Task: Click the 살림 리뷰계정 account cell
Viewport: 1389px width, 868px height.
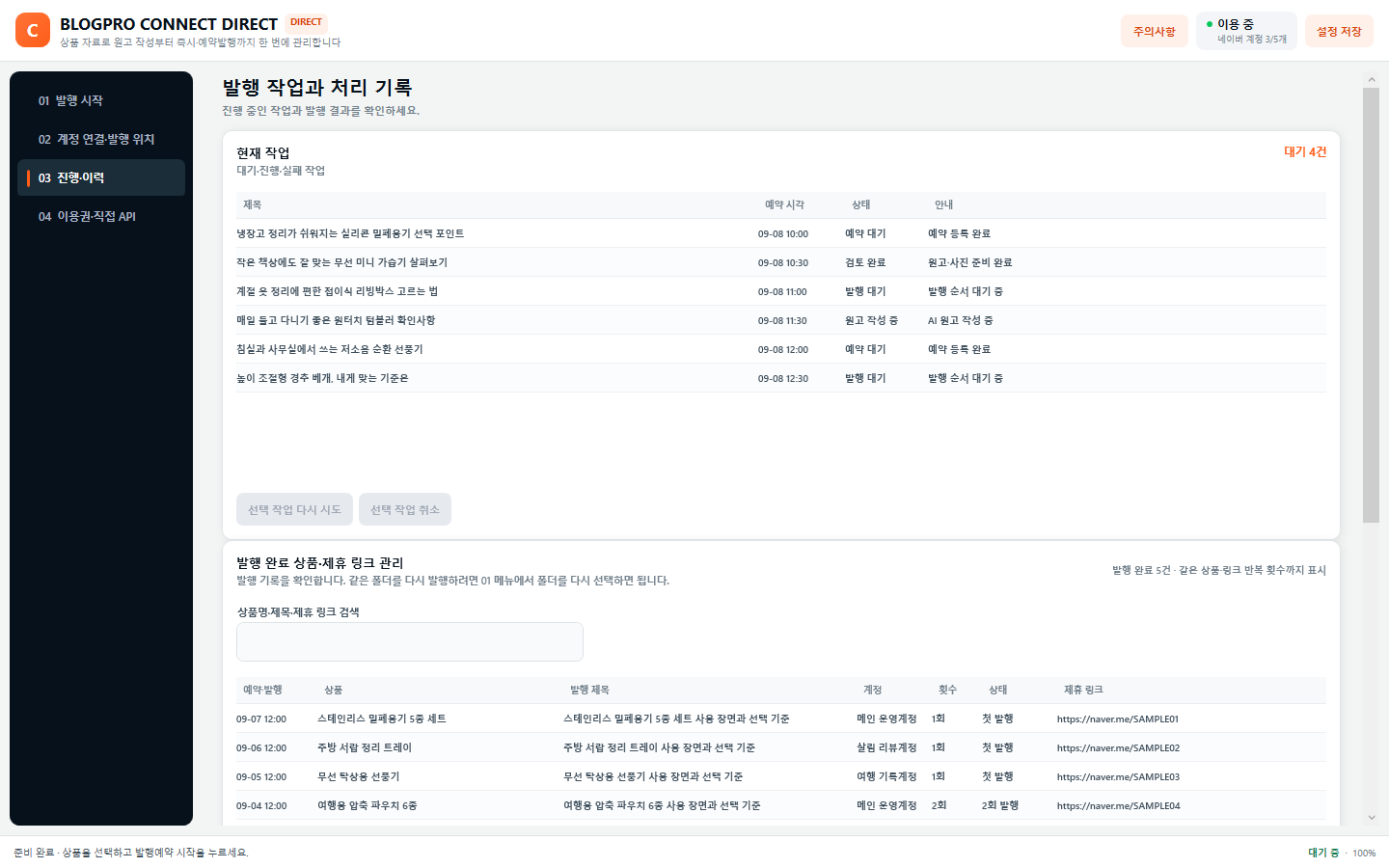Action: click(886, 747)
